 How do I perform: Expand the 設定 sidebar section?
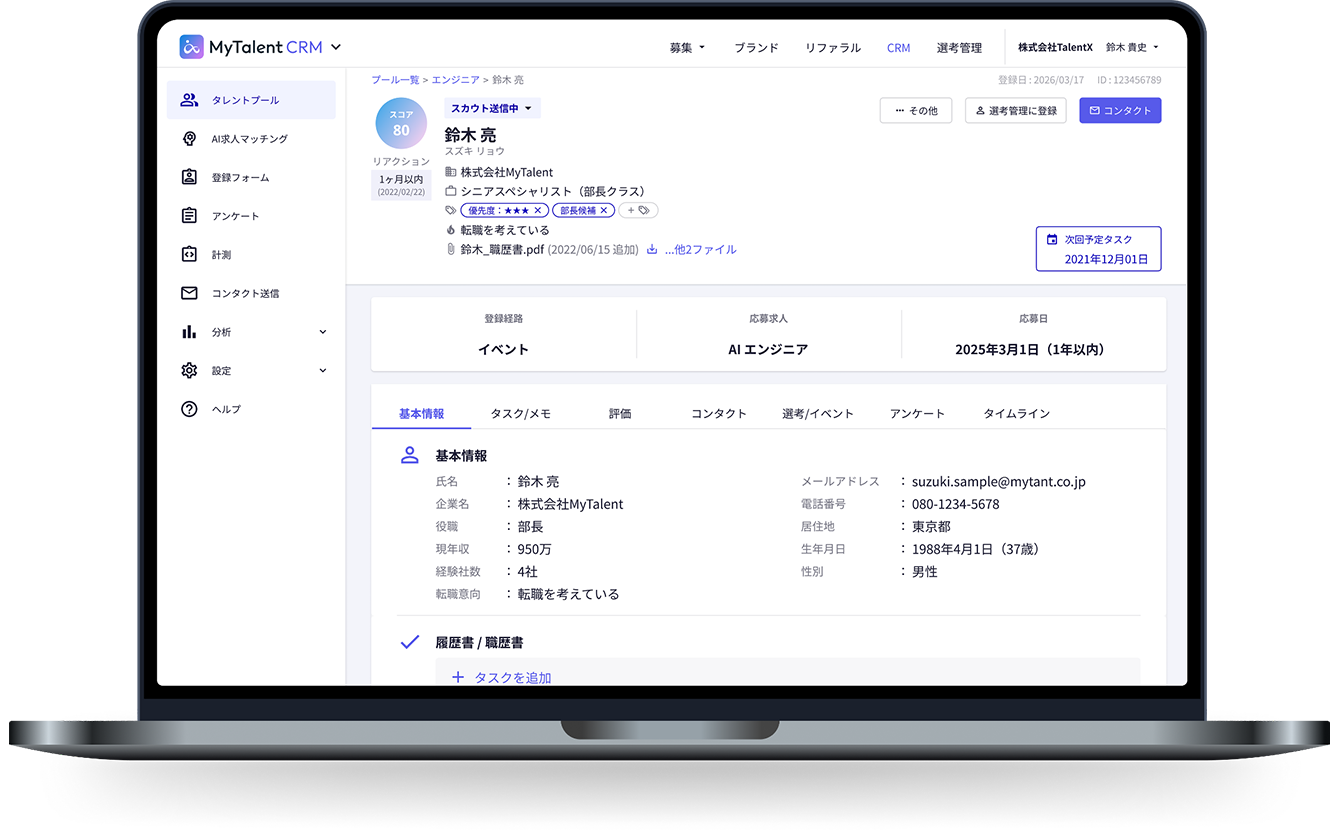322,371
